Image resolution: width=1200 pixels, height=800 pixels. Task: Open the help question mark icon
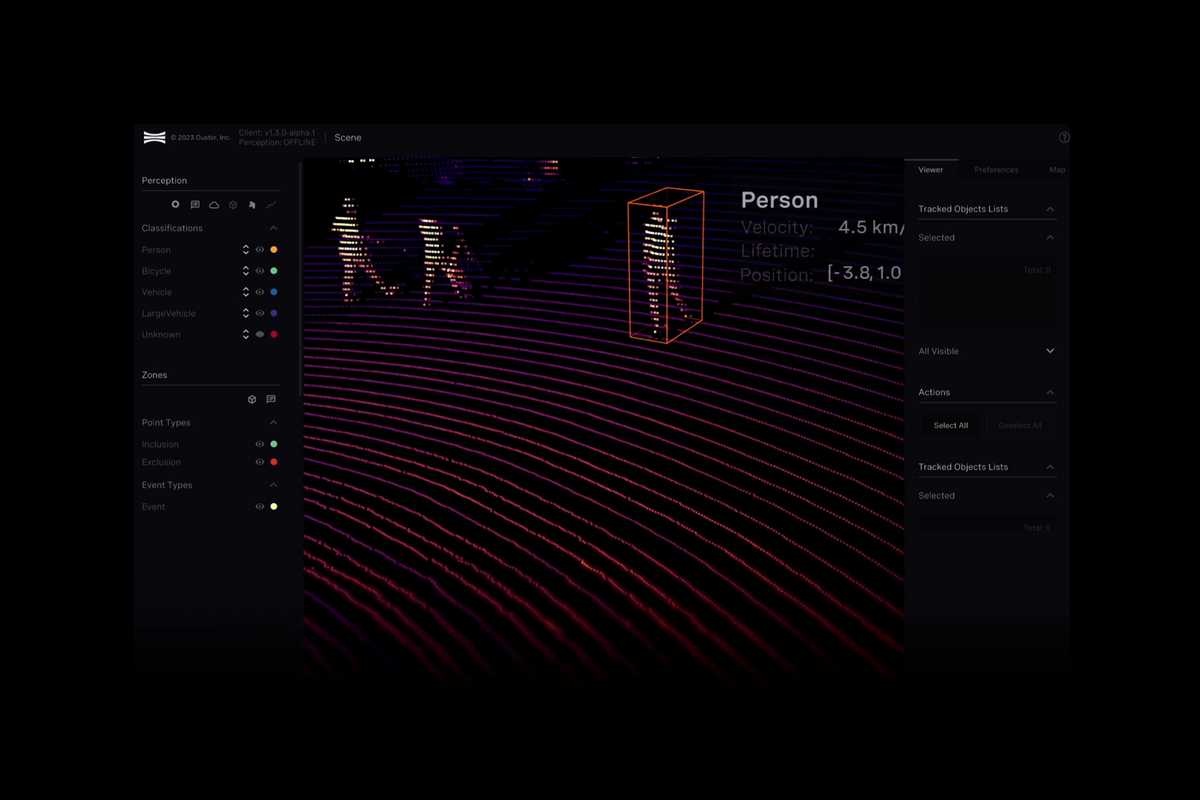pyautogui.click(x=1064, y=137)
